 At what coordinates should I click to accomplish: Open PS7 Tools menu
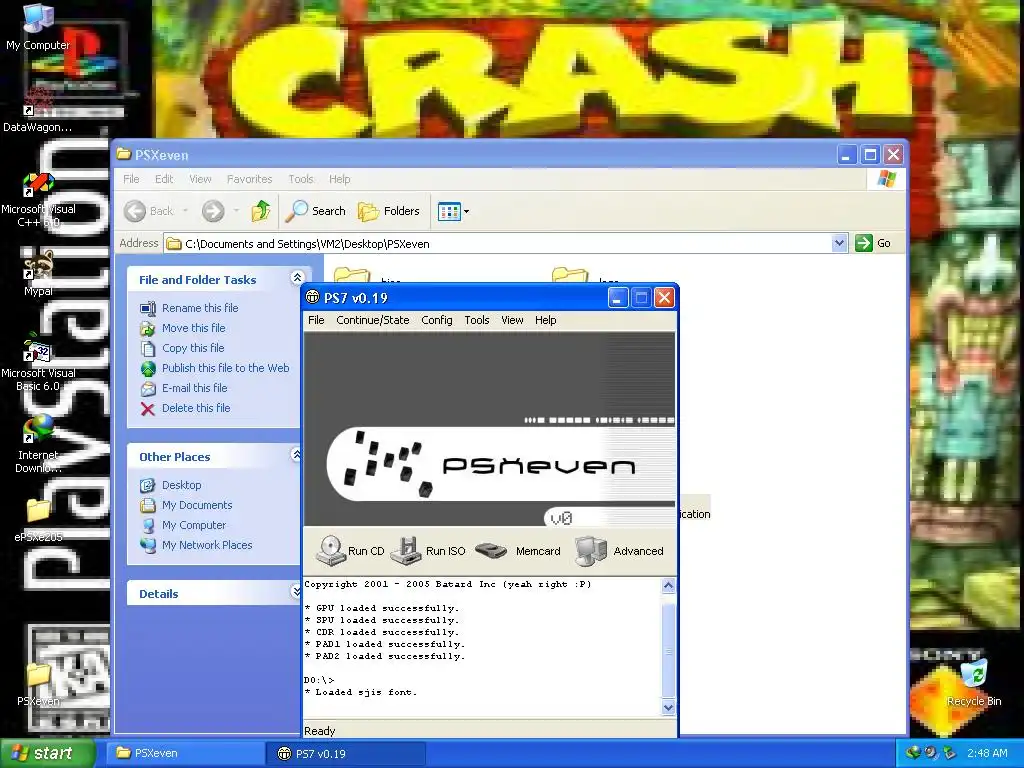pos(477,320)
